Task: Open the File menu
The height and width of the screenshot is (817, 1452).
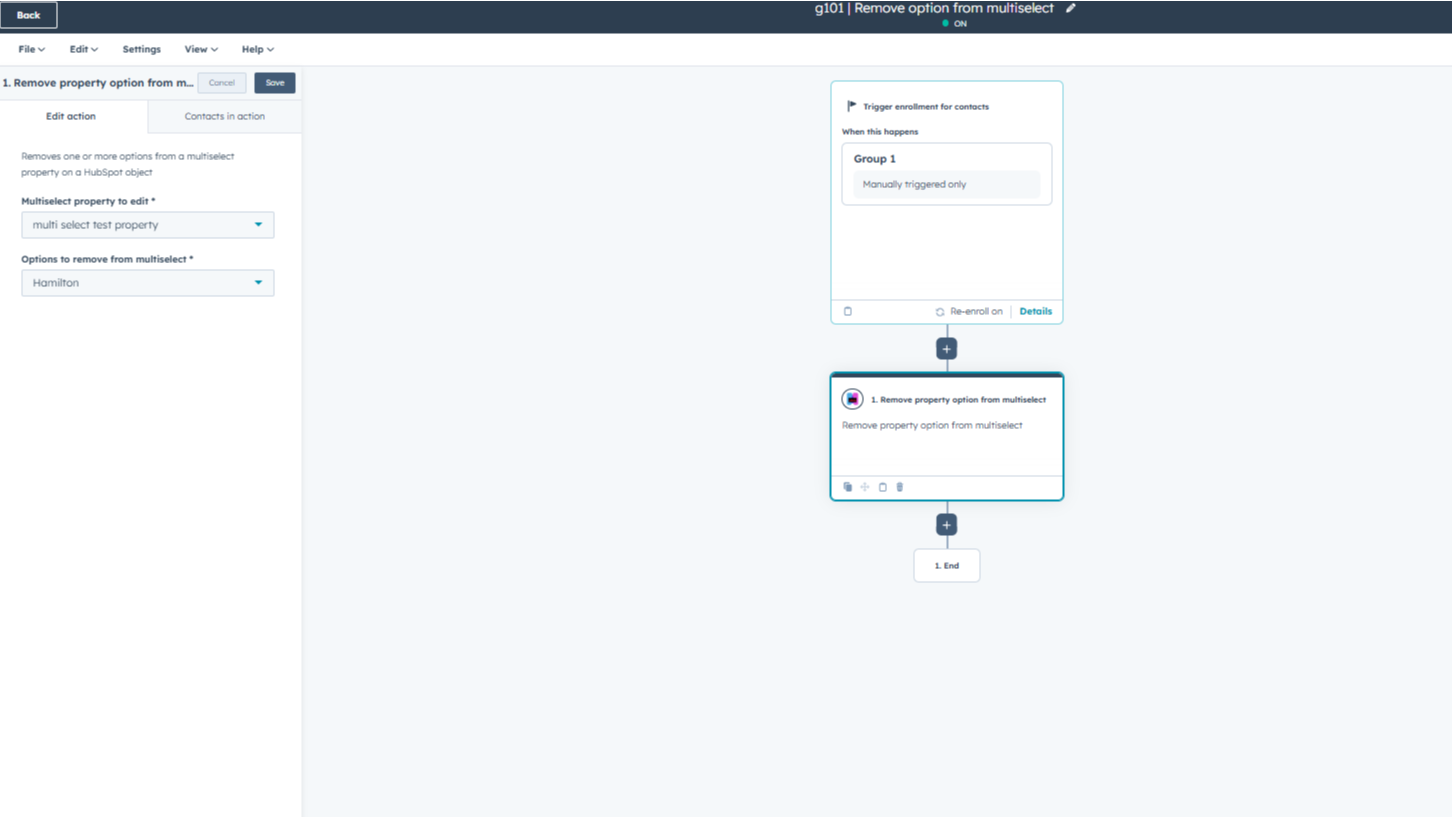Action: [31, 49]
